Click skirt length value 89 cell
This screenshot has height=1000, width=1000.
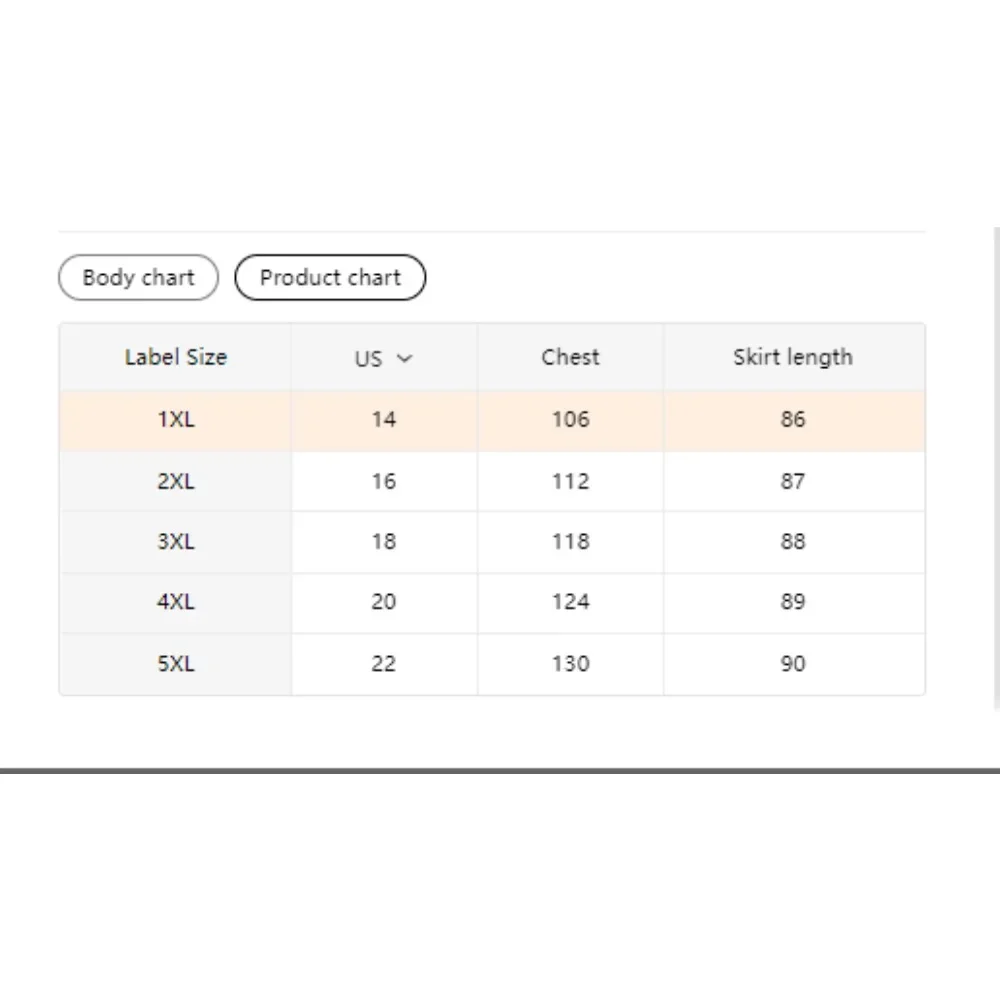[793, 602]
